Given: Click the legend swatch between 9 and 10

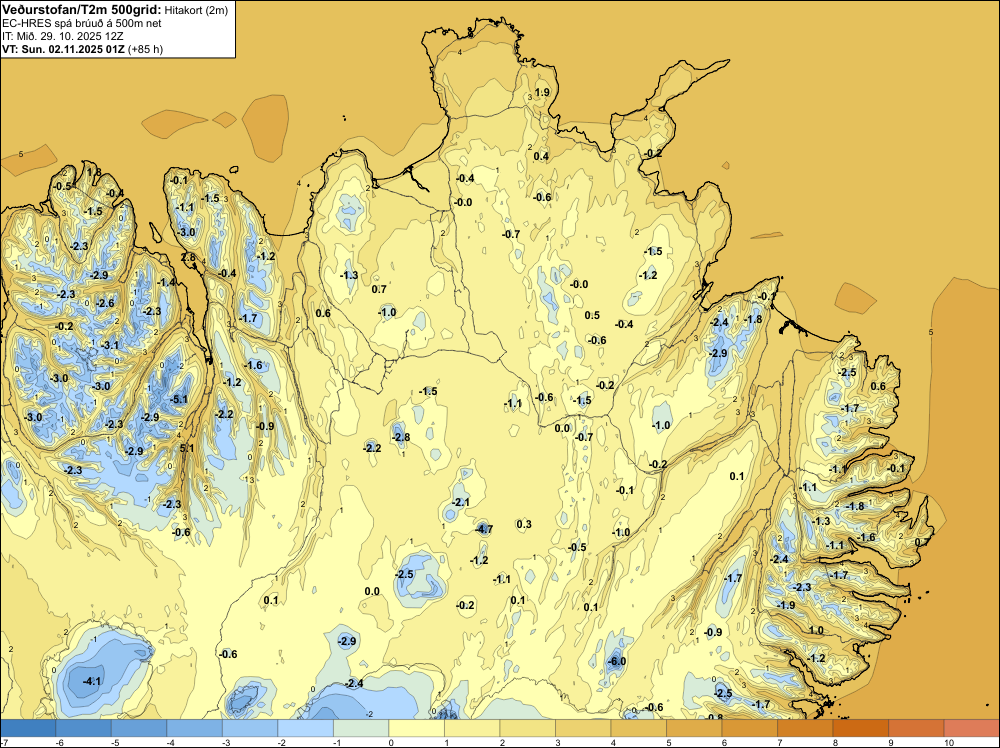Looking at the screenshot, I should pyautogui.click(x=916, y=728).
